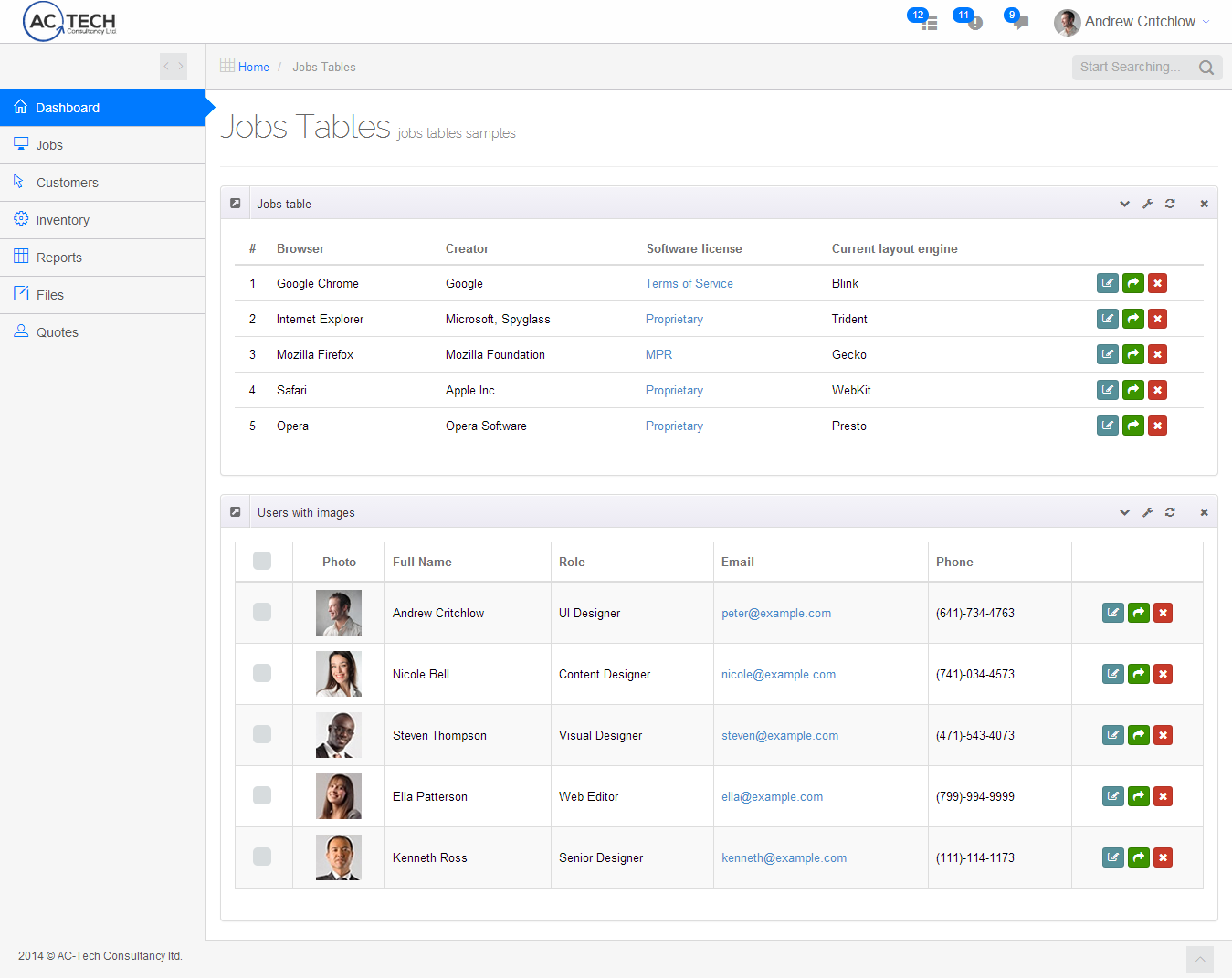
Task: Delete the Google Chrome row
Action: pyautogui.click(x=1157, y=283)
